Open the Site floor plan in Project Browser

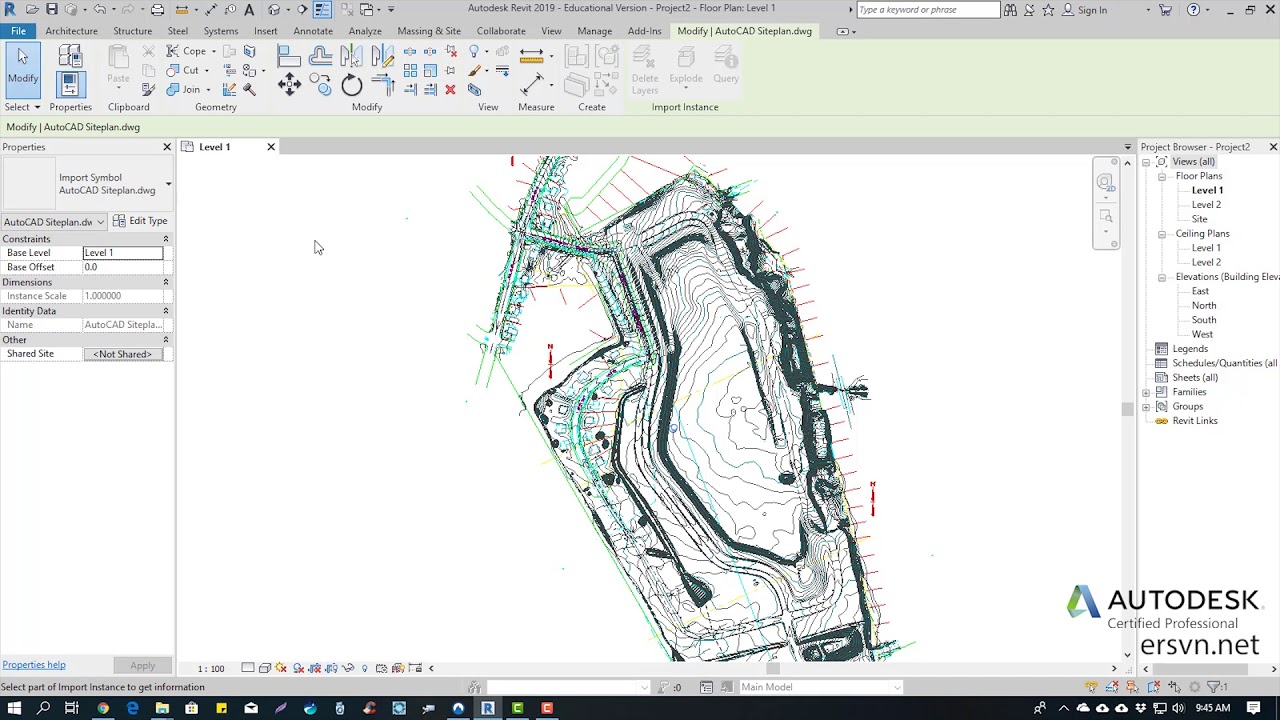click(x=1199, y=219)
